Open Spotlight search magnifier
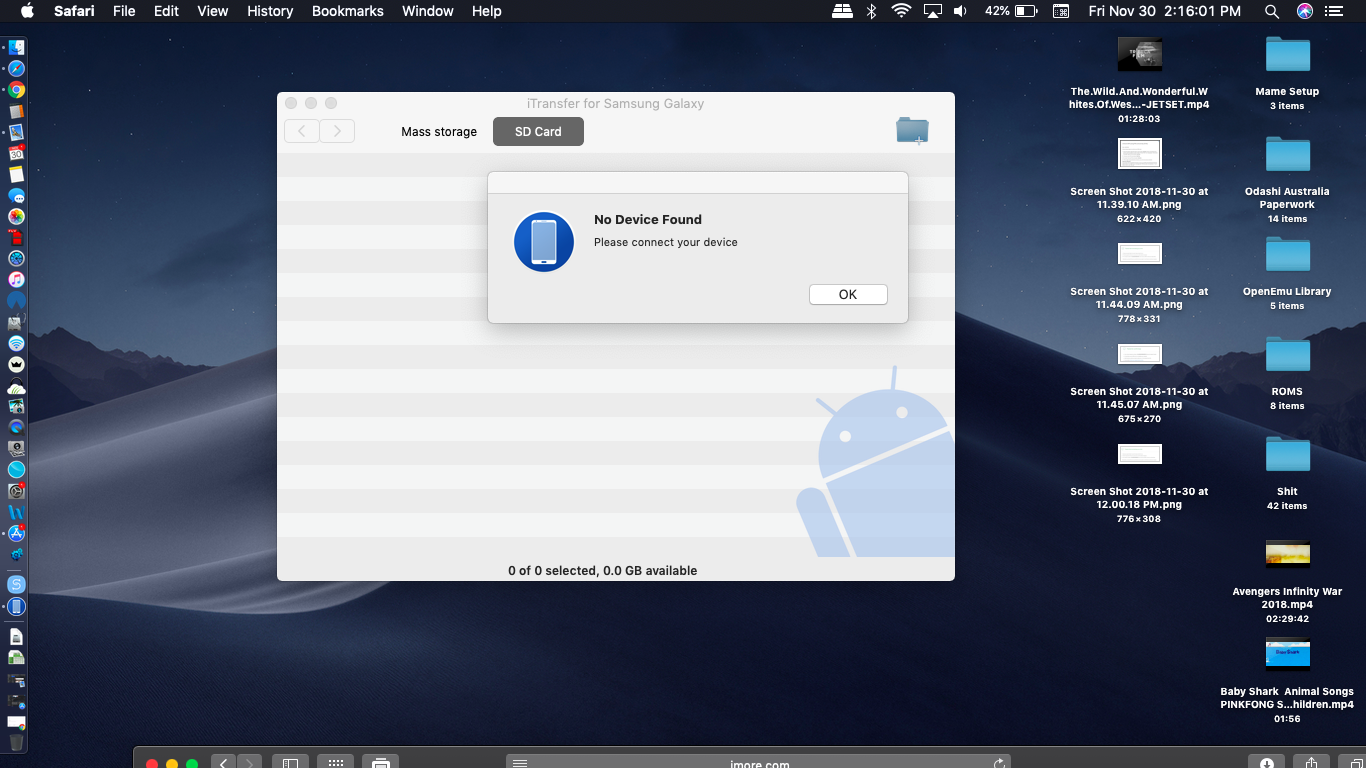Image resolution: width=1366 pixels, height=768 pixels. (x=1271, y=11)
